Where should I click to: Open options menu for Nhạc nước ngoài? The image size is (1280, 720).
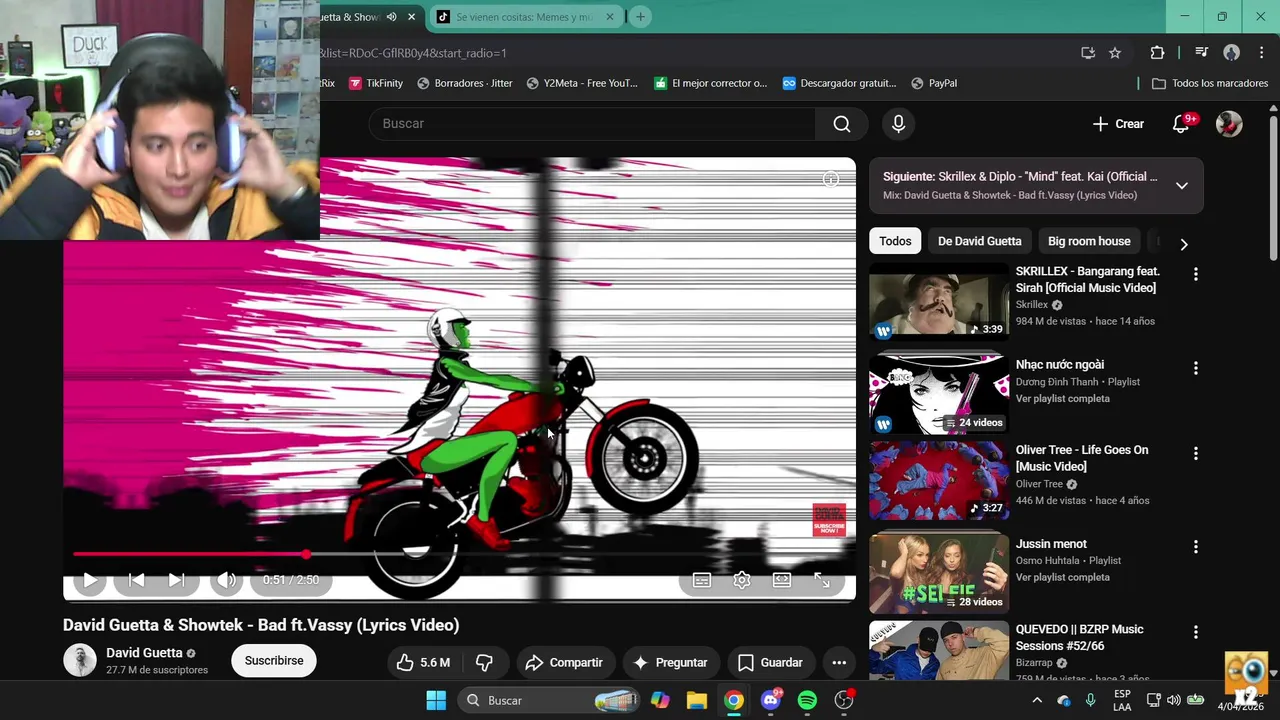(1195, 368)
